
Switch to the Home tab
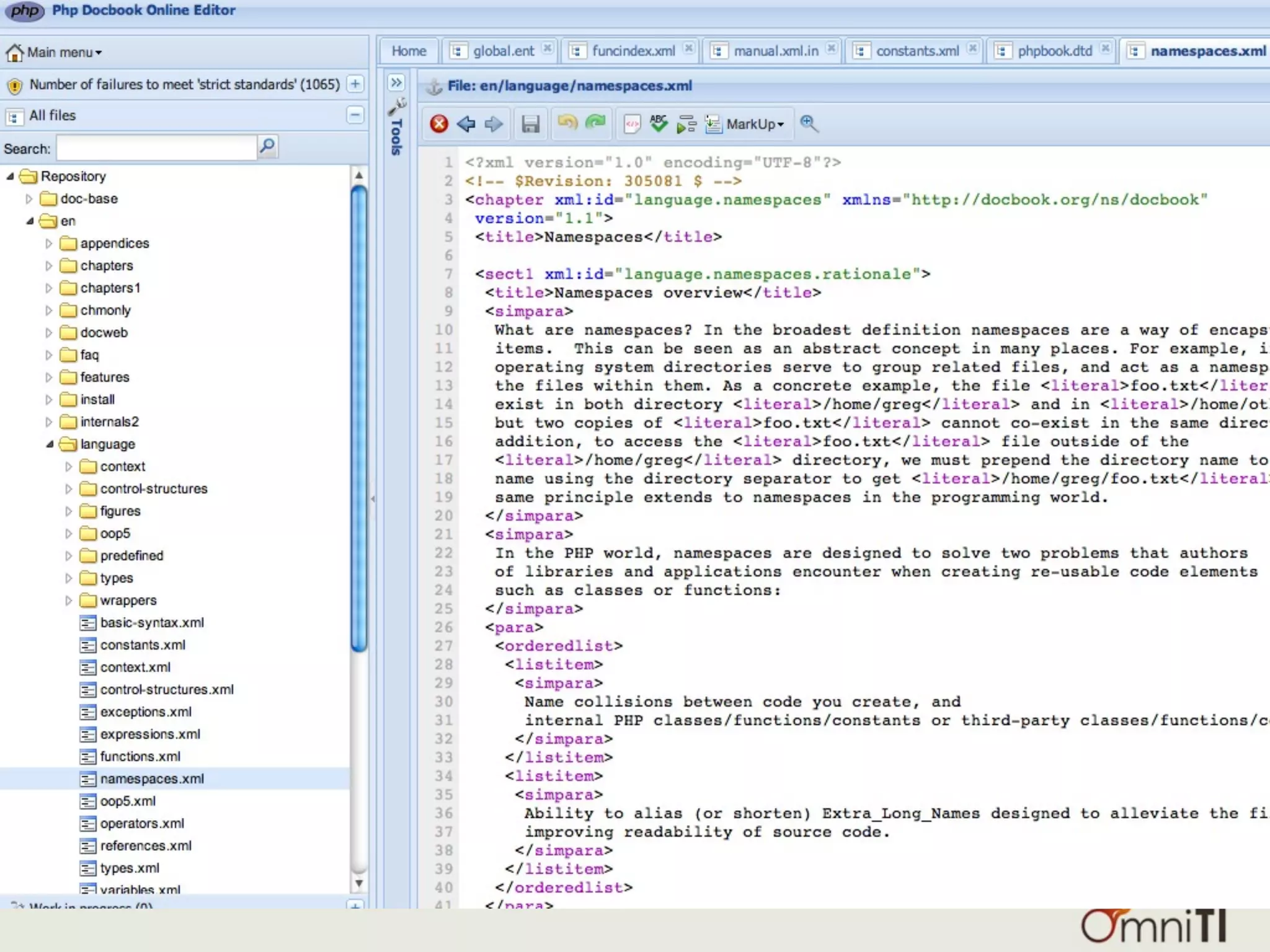pos(409,51)
